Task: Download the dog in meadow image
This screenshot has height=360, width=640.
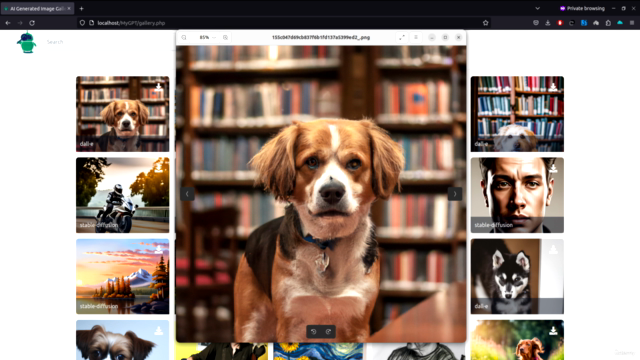Action: 553,330
